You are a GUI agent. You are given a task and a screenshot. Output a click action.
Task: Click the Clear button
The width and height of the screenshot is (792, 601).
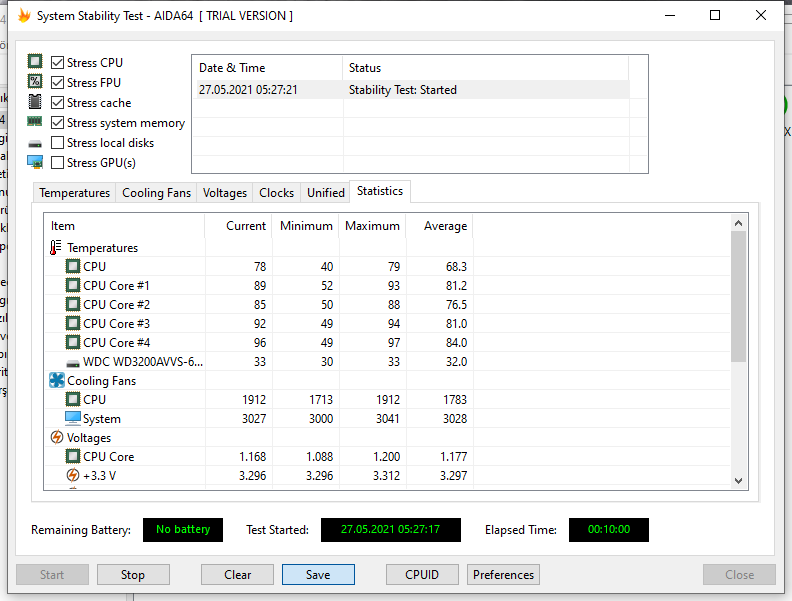(237, 575)
